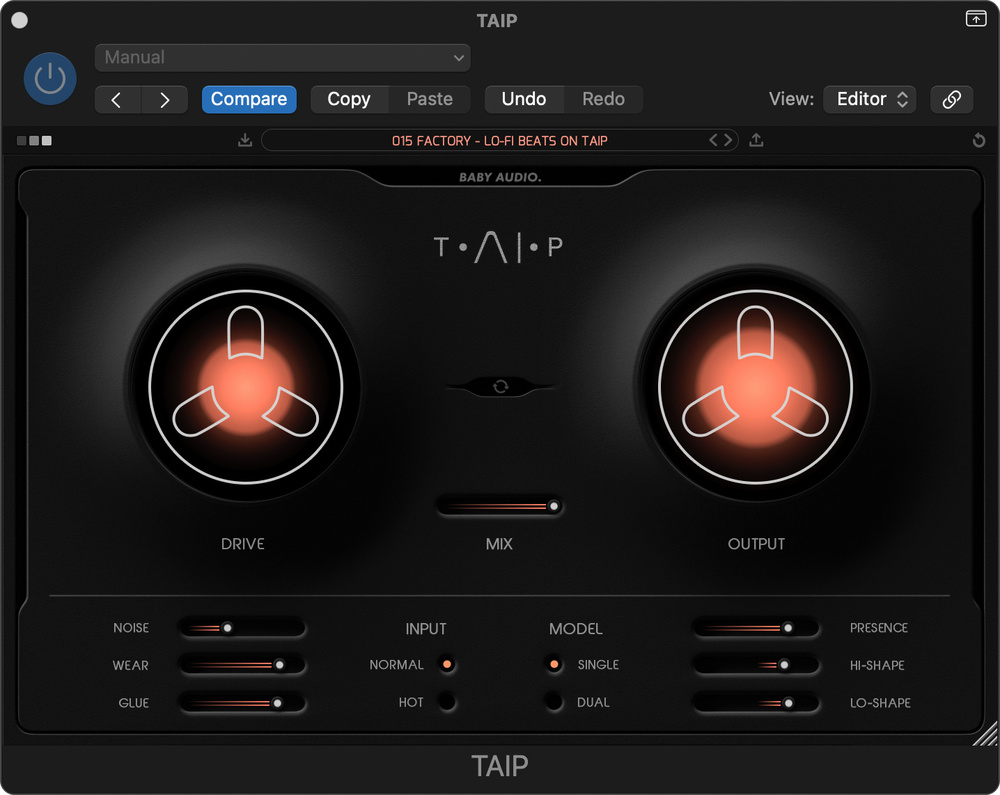Select the HOT input mode
Image resolution: width=1000 pixels, height=795 pixels.
point(446,702)
